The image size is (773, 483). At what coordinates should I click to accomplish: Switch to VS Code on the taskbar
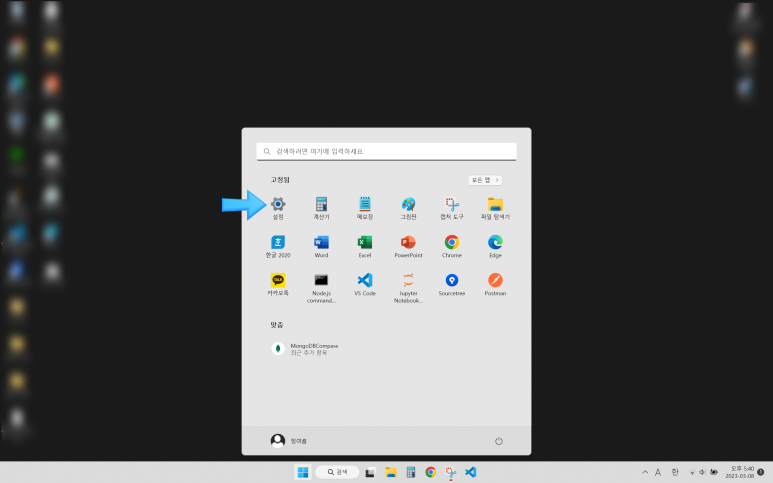(x=470, y=472)
